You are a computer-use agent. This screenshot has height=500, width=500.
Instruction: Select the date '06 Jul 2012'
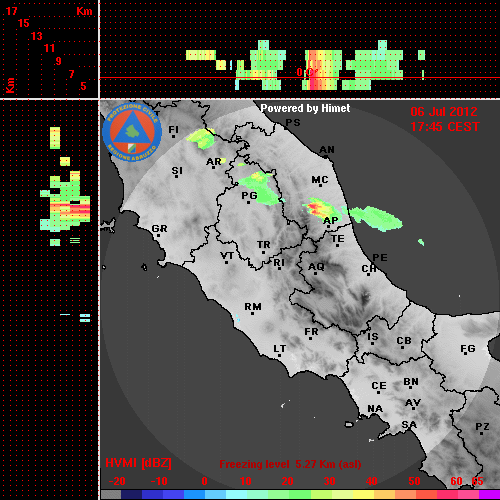pos(444,112)
